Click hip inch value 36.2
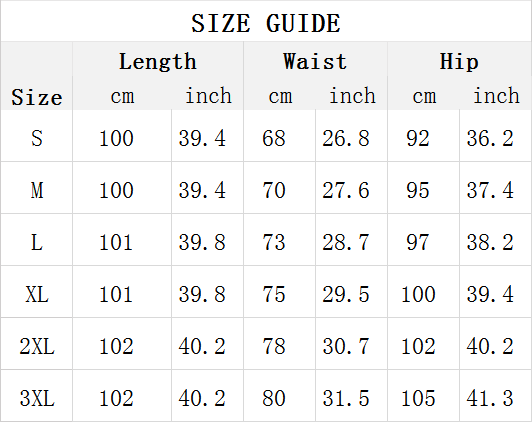The width and height of the screenshot is (532, 422). click(490, 138)
